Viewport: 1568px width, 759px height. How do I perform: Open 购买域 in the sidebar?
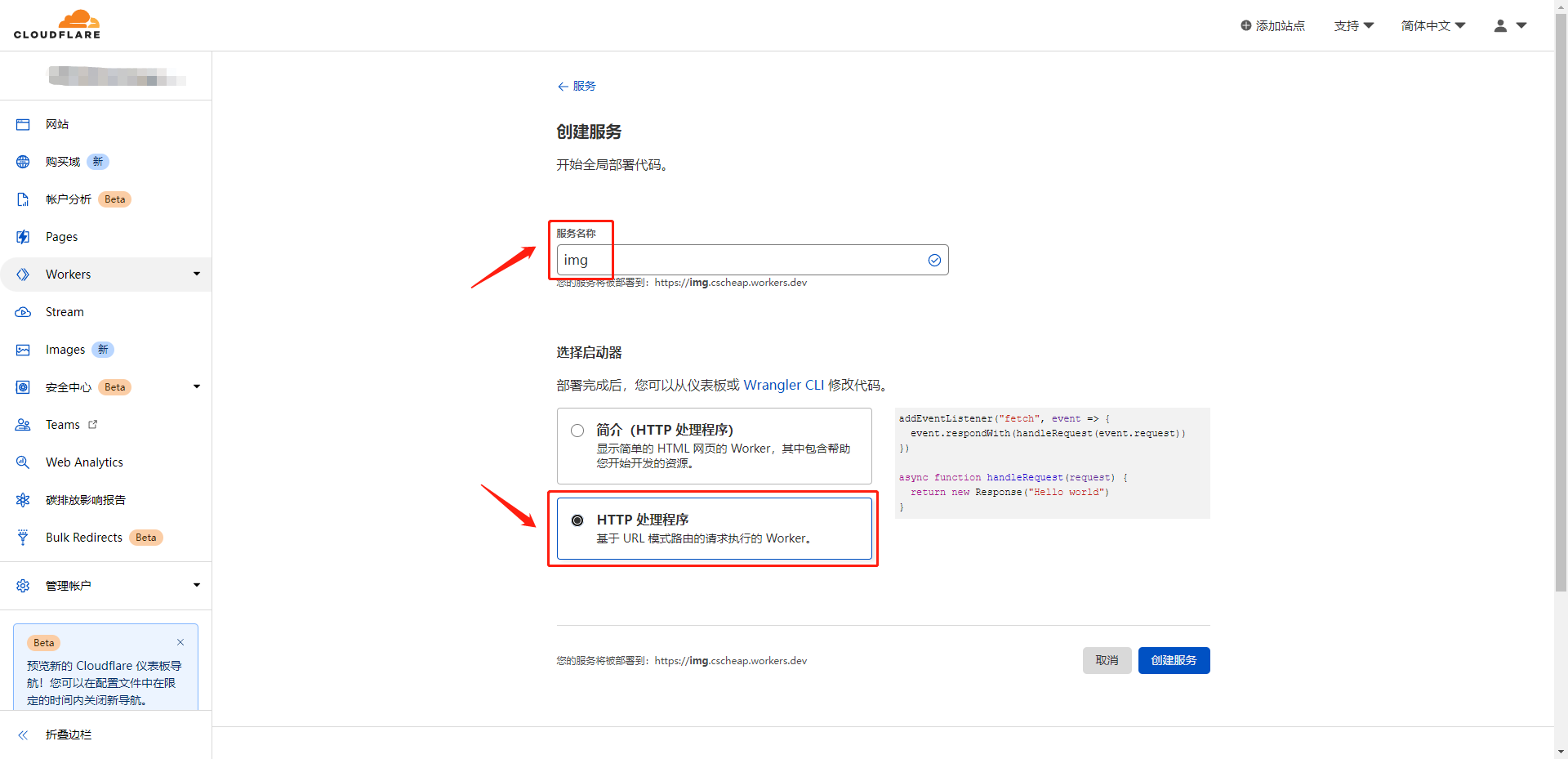point(63,162)
